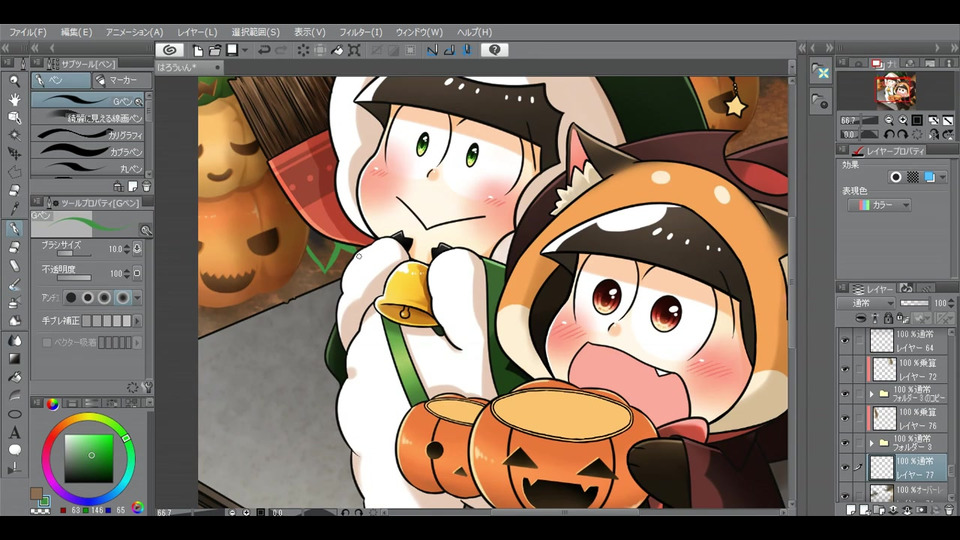Select the Text tool (A)
The height and width of the screenshot is (540, 960).
point(15,432)
